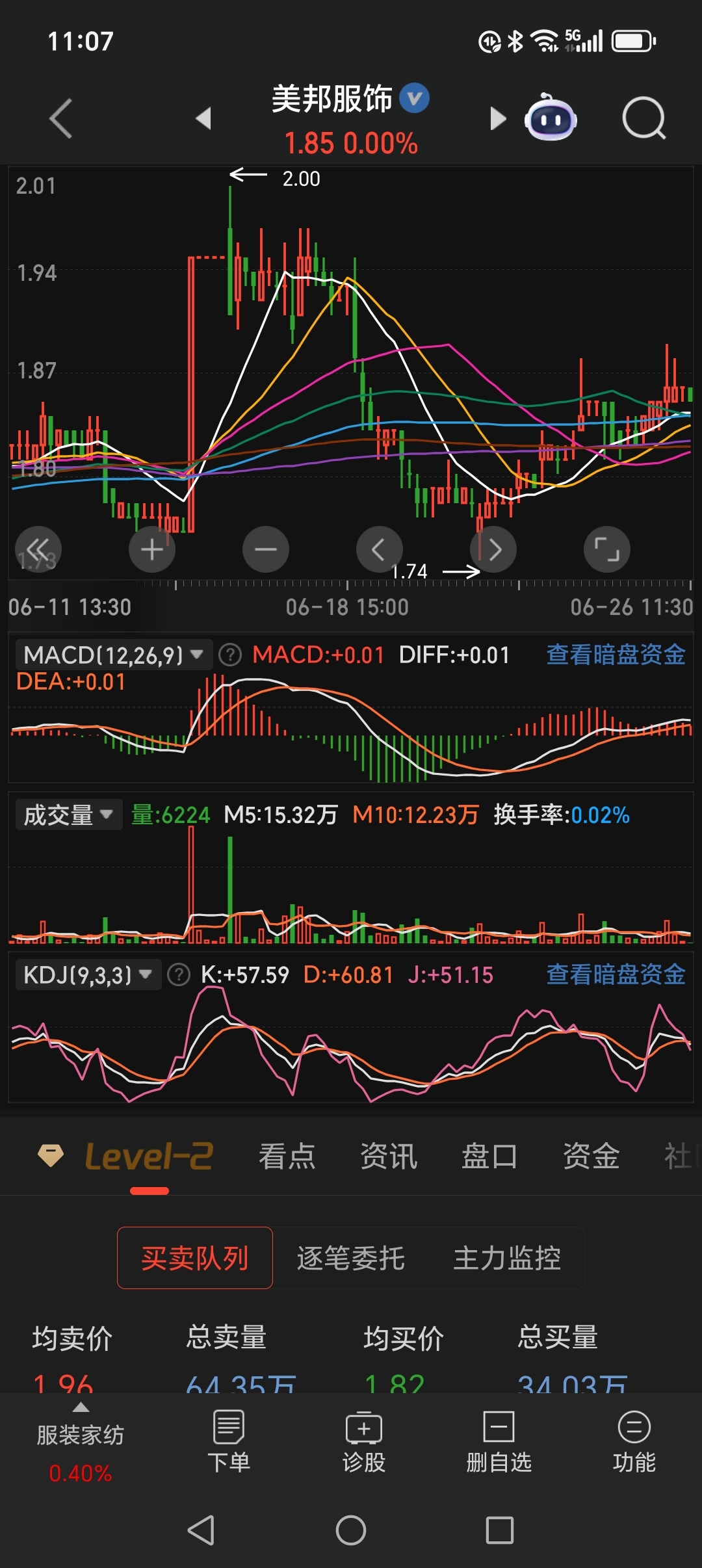Tap DIFF:+0.01 value
702x1568 pixels.
(x=454, y=655)
